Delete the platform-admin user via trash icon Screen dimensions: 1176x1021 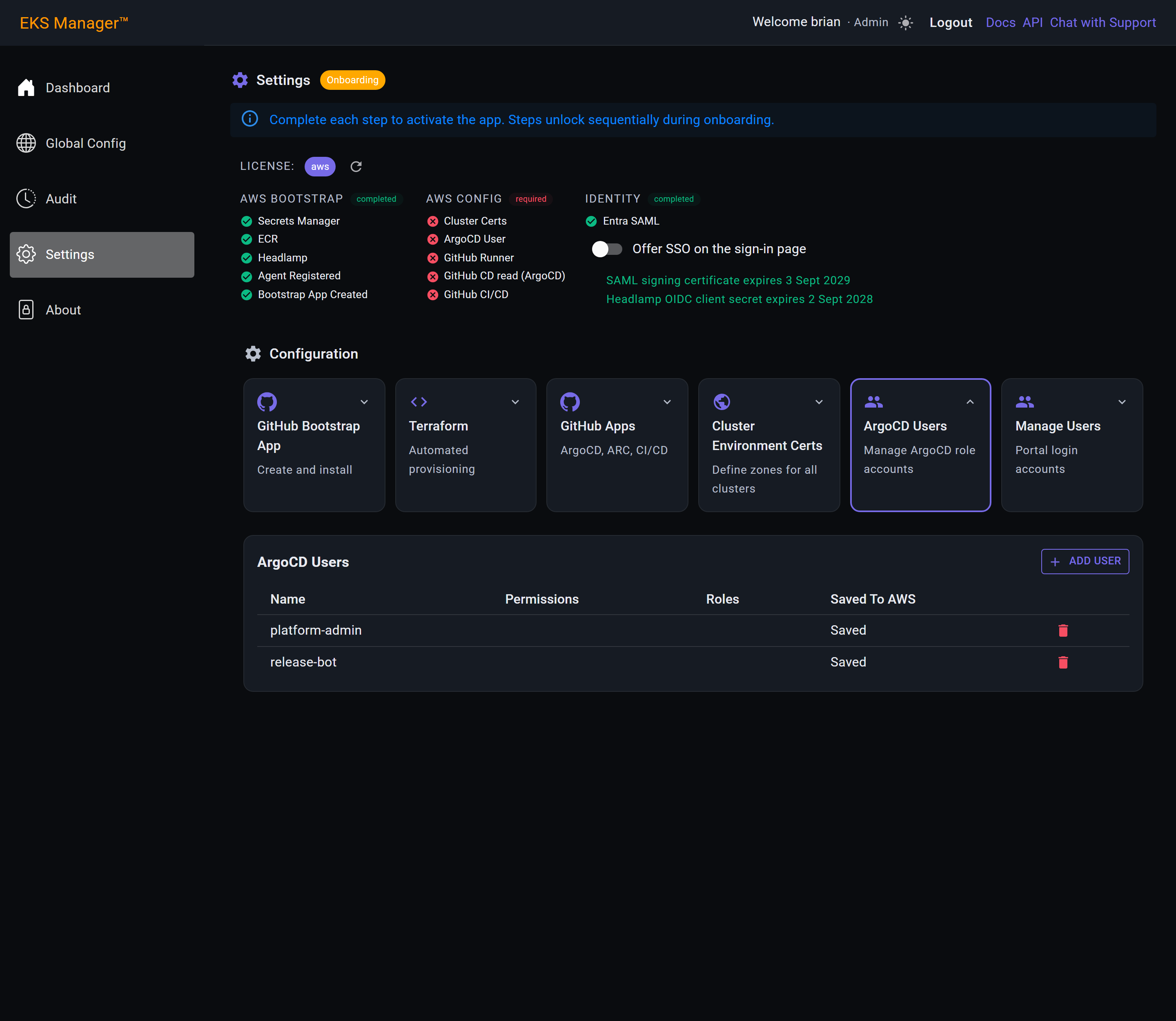(1063, 630)
